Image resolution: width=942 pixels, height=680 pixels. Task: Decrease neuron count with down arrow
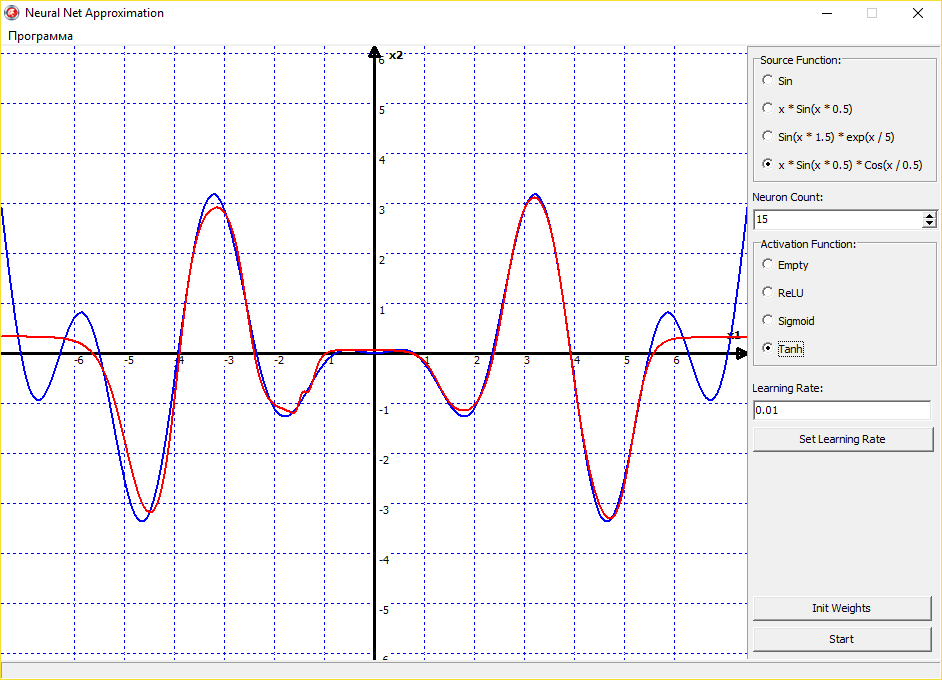(929, 223)
